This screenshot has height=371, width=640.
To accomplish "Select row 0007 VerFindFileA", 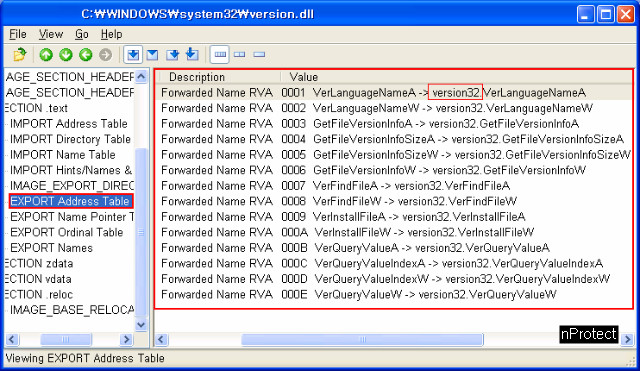I will (394, 186).
